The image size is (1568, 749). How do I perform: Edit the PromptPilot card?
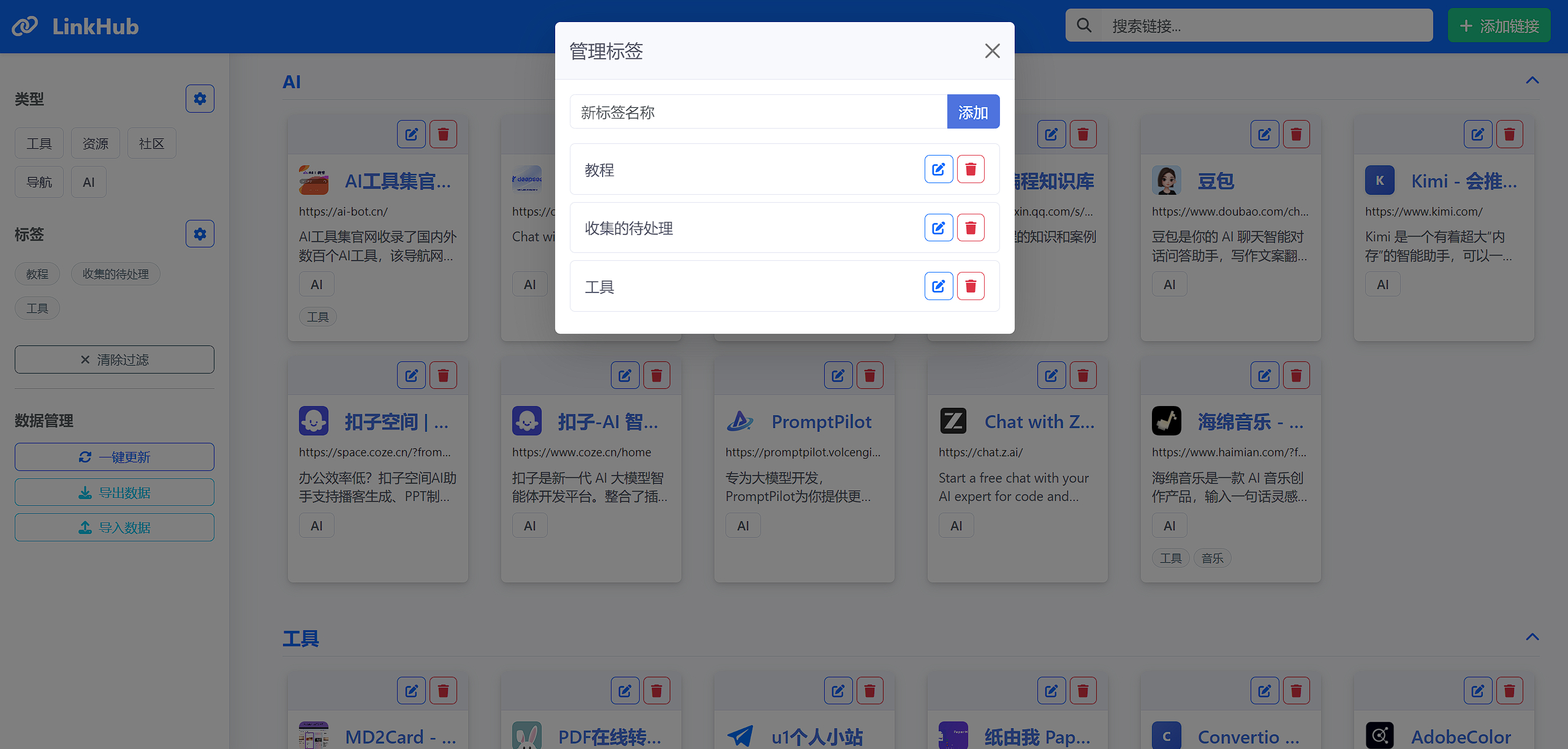[838, 375]
